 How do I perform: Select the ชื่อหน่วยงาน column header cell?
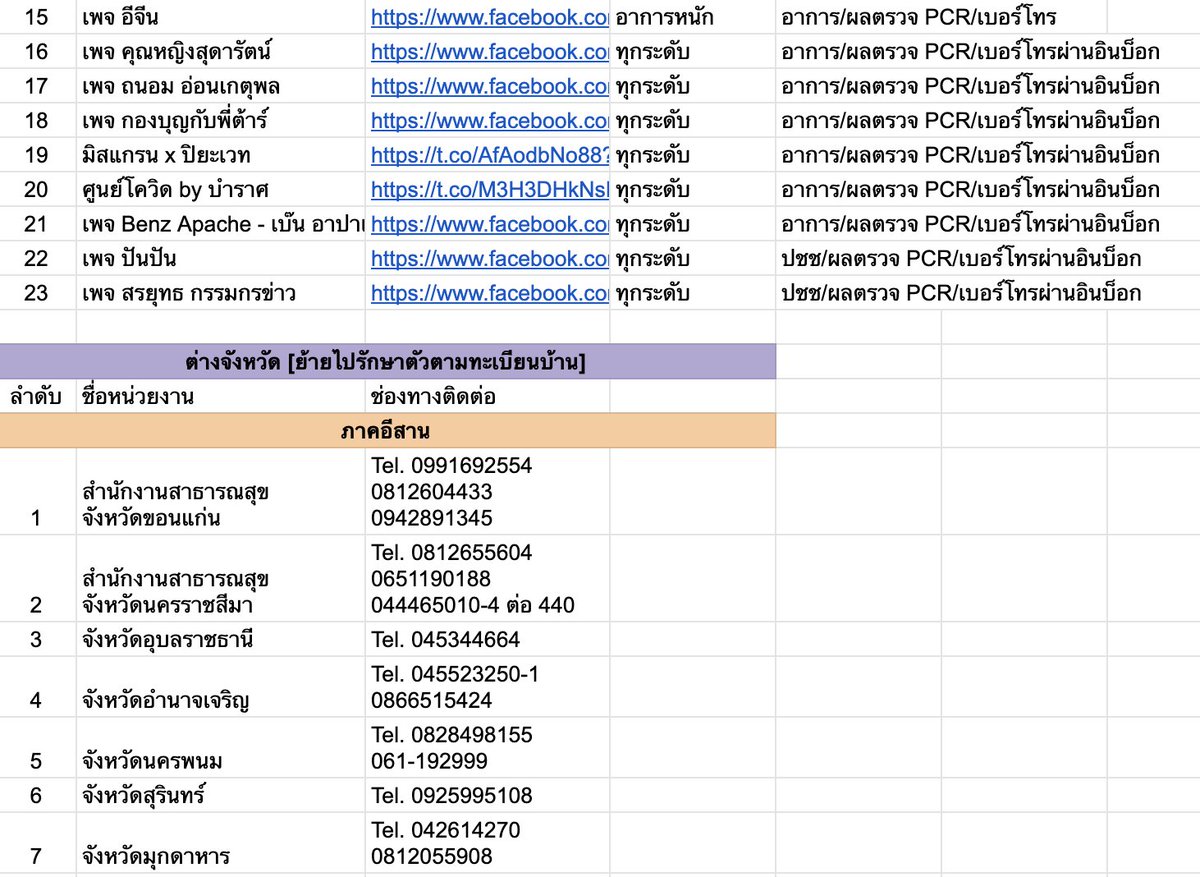click(x=221, y=396)
